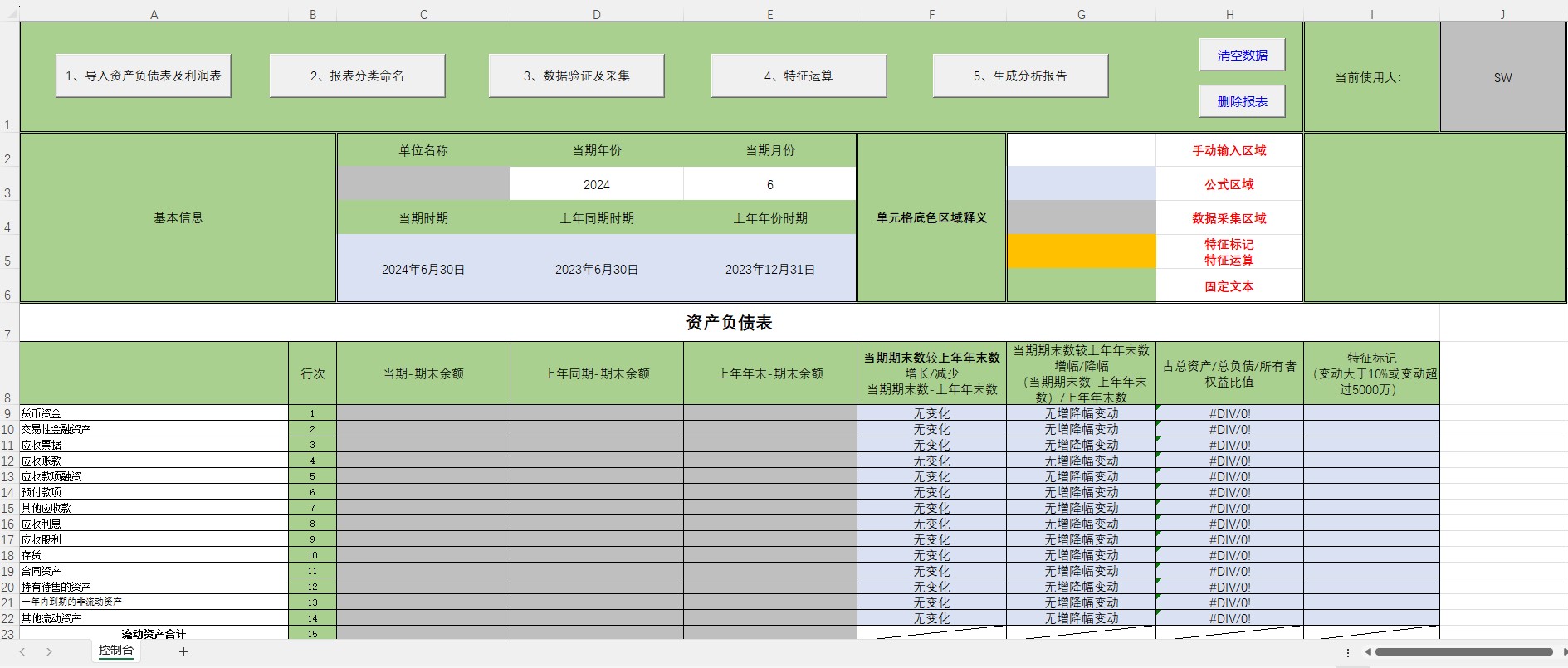Click the gray 数据采集区域 color cell
The width and height of the screenshot is (1568, 668).
(x=1082, y=218)
